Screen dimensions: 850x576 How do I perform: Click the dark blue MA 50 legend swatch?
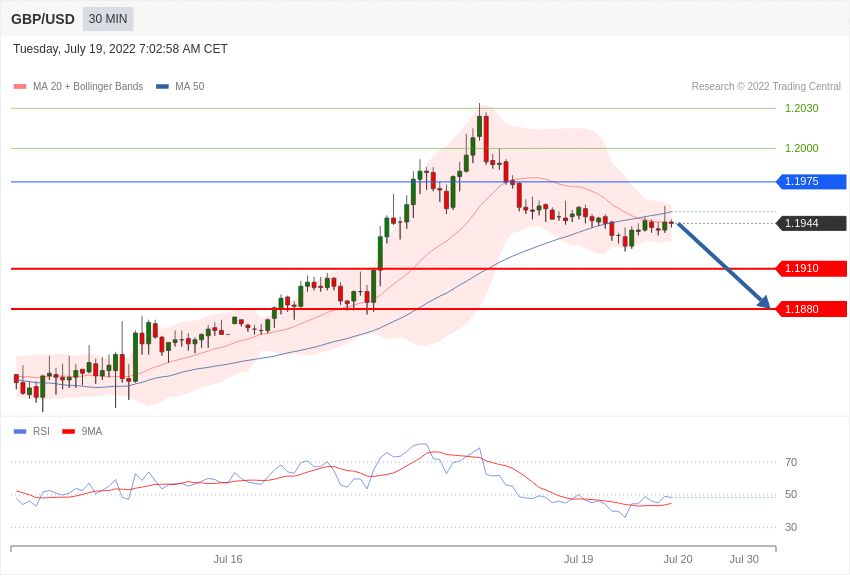(x=163, y=87)
